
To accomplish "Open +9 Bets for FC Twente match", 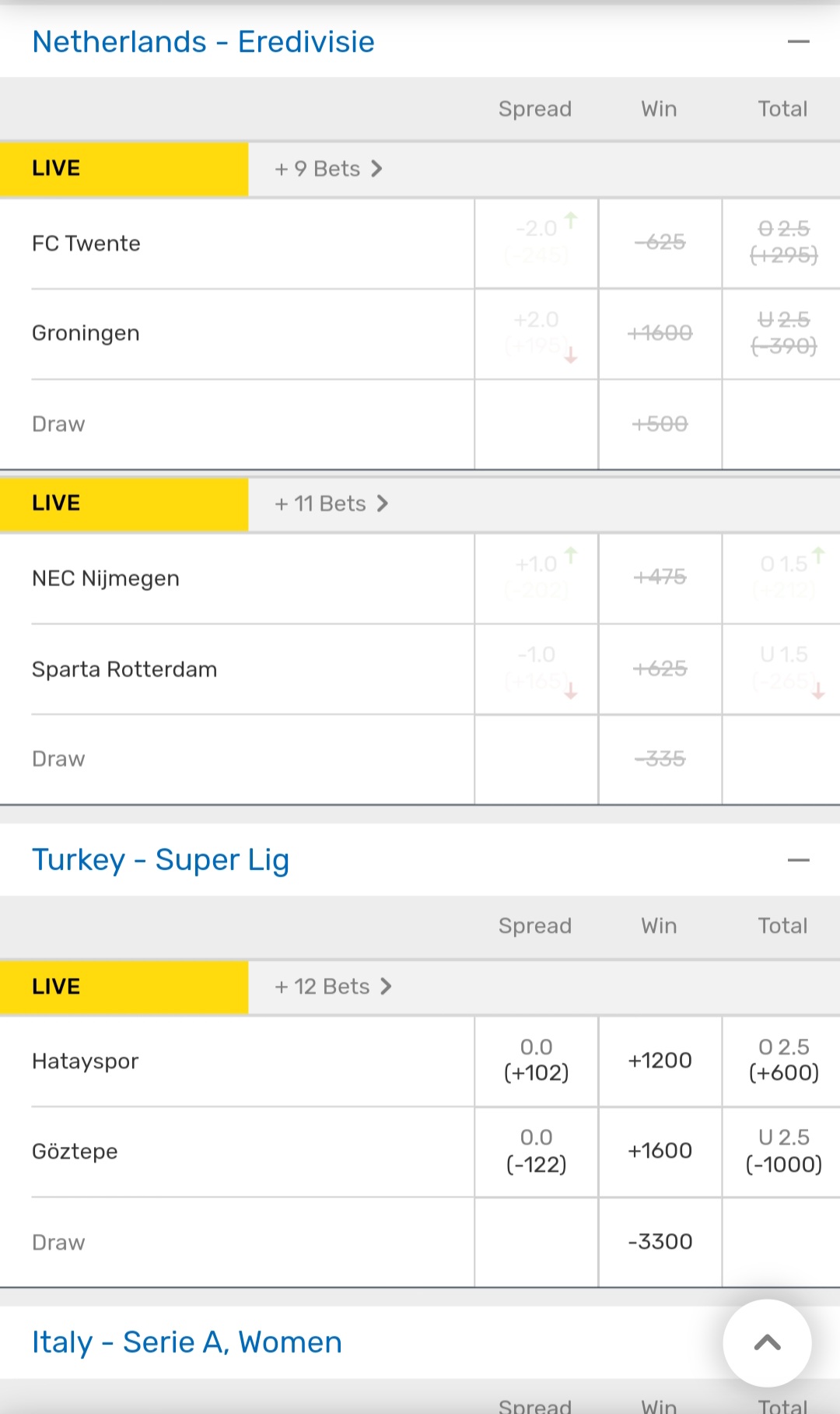I will click(328, 169).
